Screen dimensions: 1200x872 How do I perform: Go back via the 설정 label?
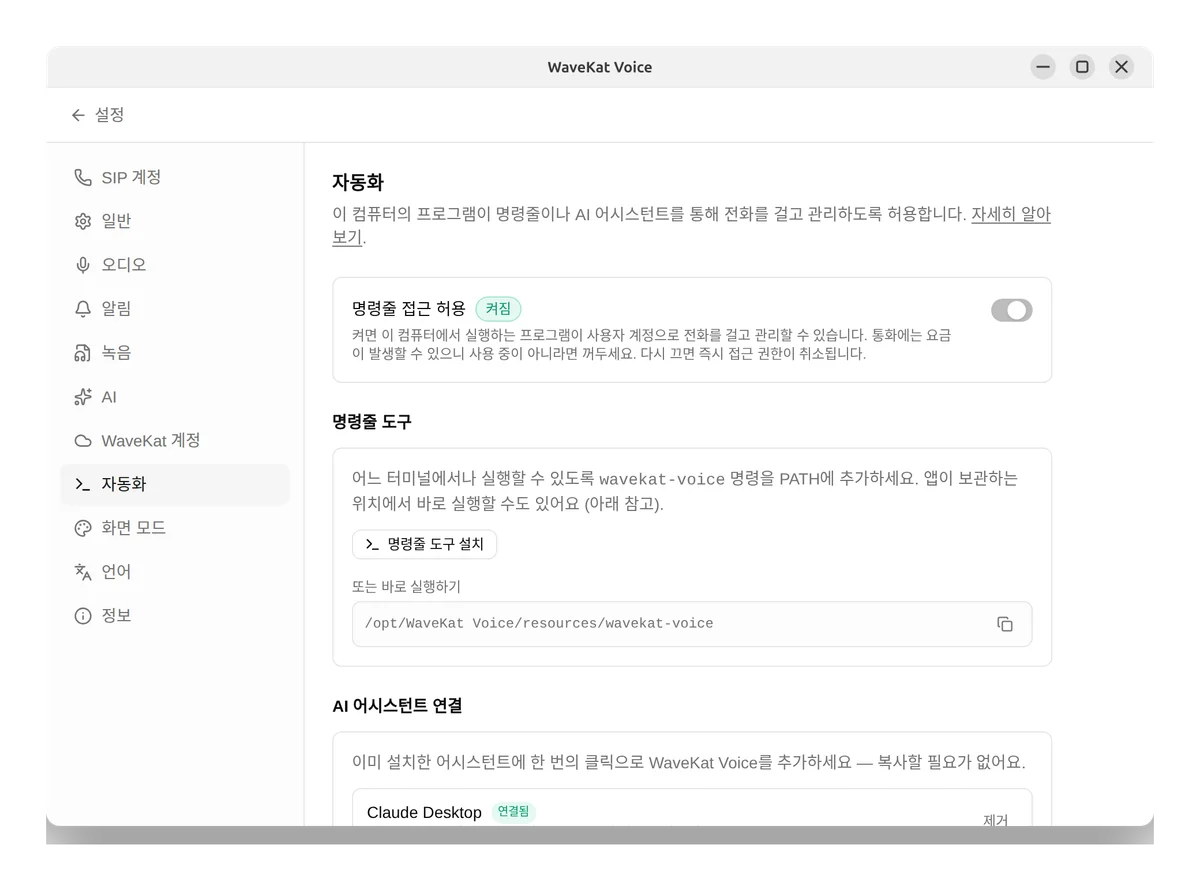pyautogui.click(x=110, y=115)
